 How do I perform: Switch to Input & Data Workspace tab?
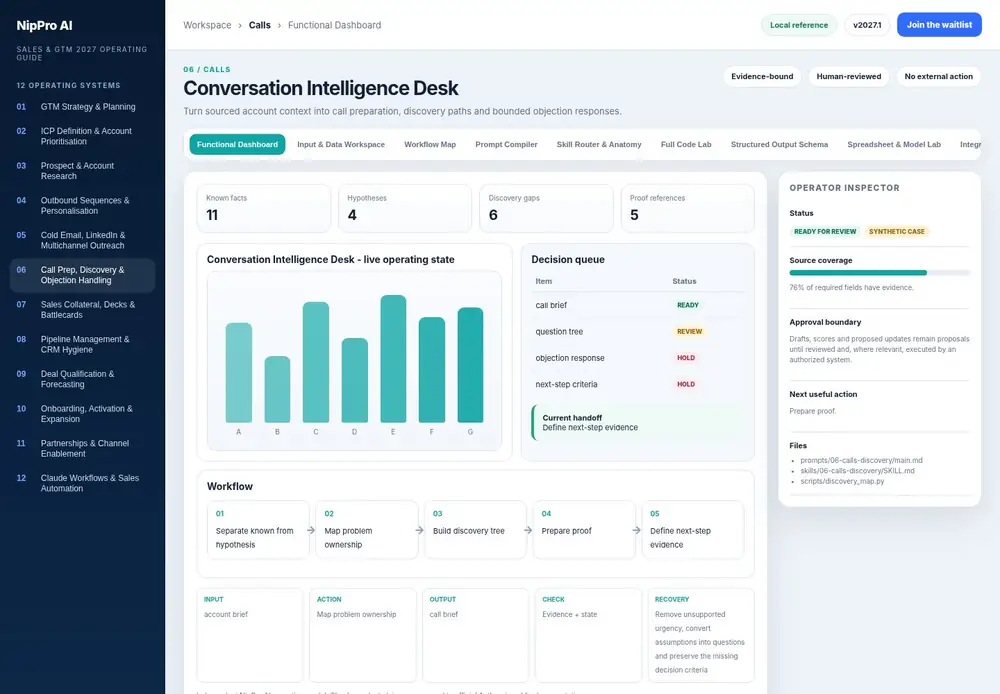pos(341,144)
